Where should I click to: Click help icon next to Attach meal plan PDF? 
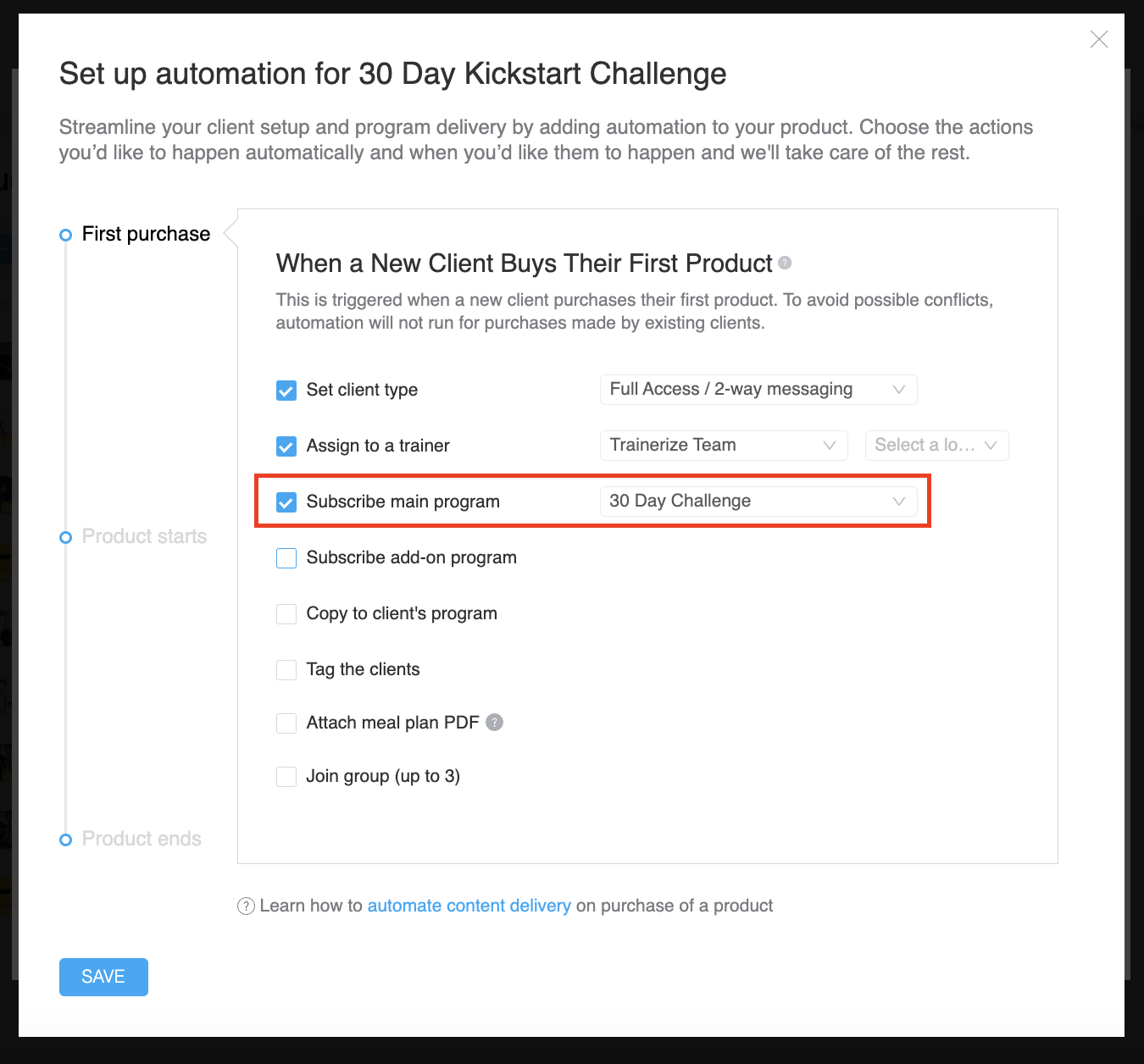point(495,722)
